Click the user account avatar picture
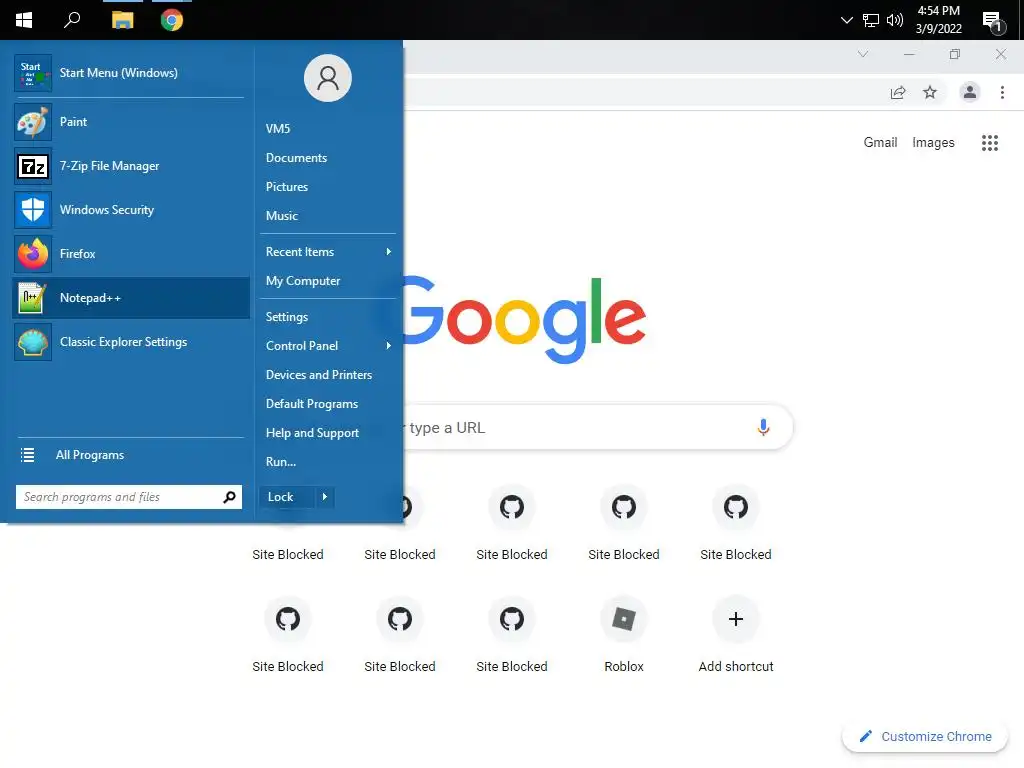 coord(328,78)
